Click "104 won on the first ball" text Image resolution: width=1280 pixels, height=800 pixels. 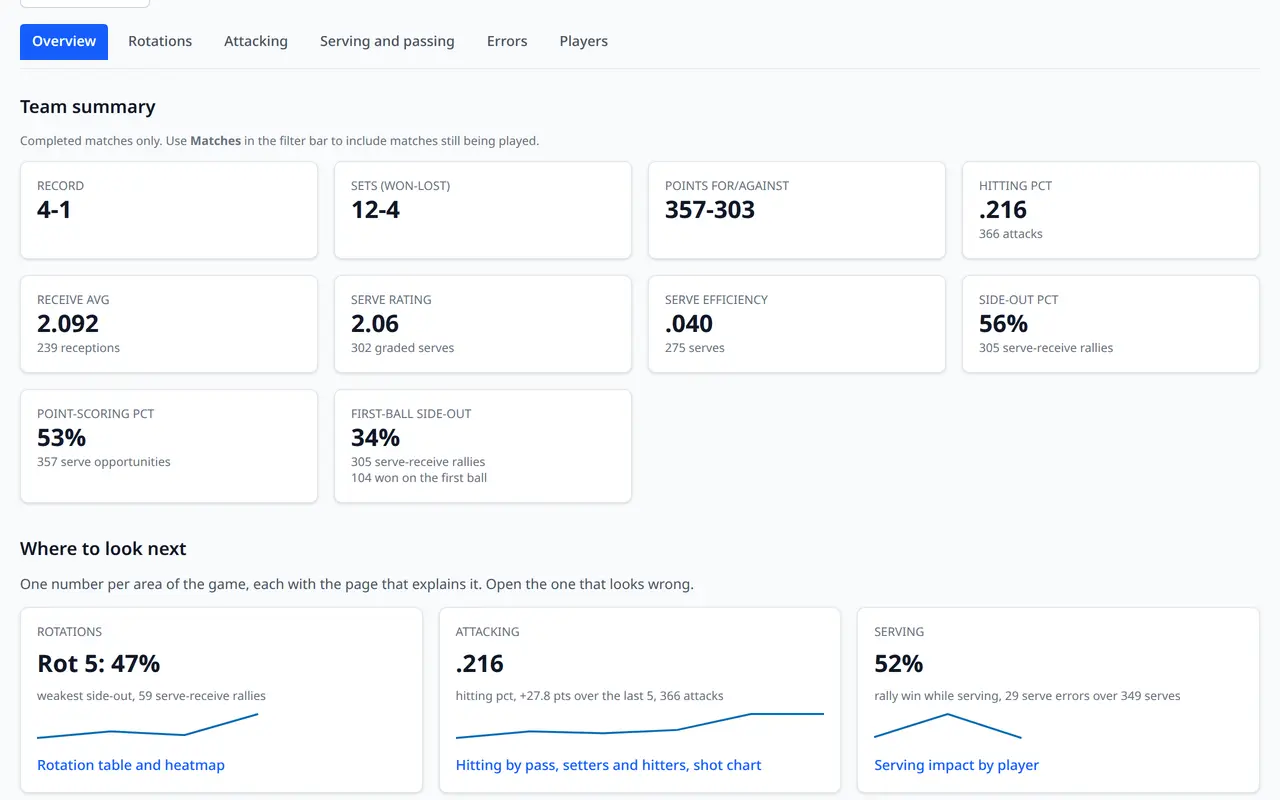pos(419,478)
